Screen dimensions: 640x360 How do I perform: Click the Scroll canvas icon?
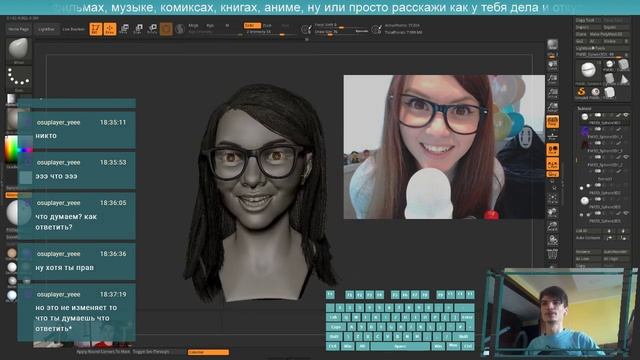coord(553,65)
